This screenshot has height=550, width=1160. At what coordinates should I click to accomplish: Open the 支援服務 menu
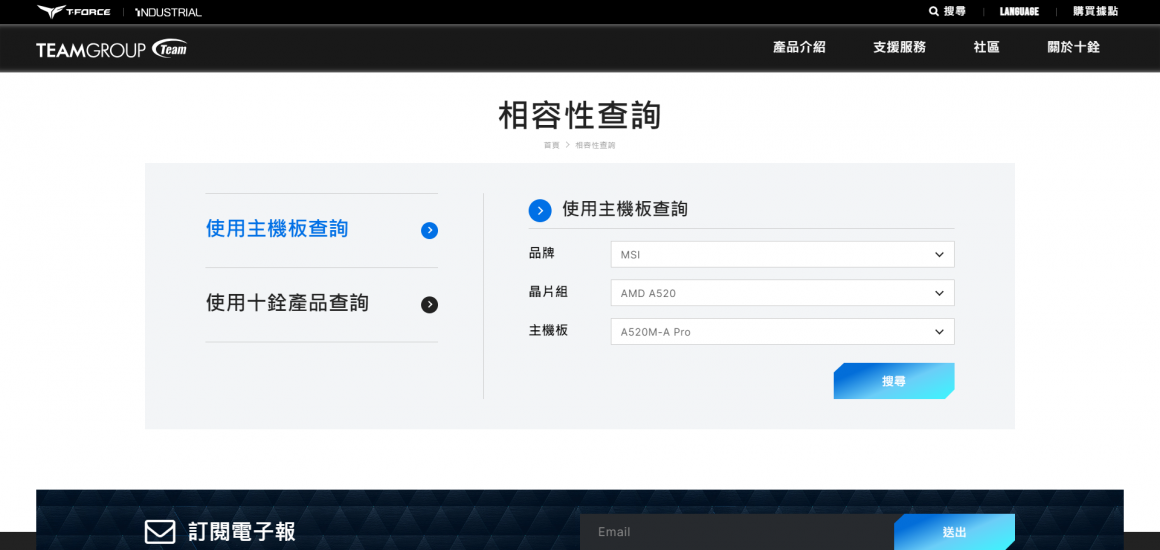pos(899,47)
